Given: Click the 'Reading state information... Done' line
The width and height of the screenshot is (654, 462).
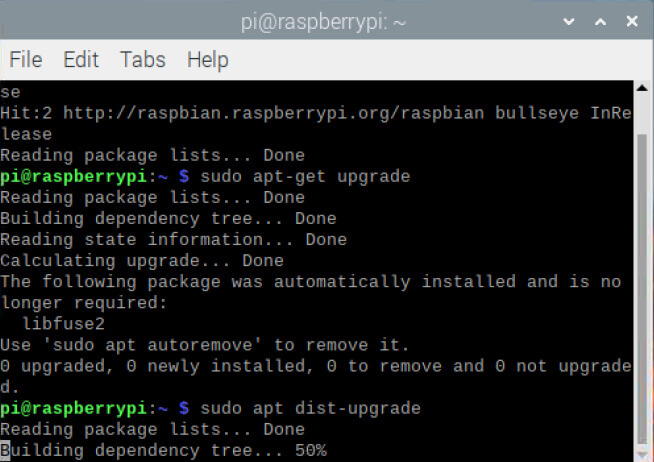Looking at the screenshot, I should 173,240.
